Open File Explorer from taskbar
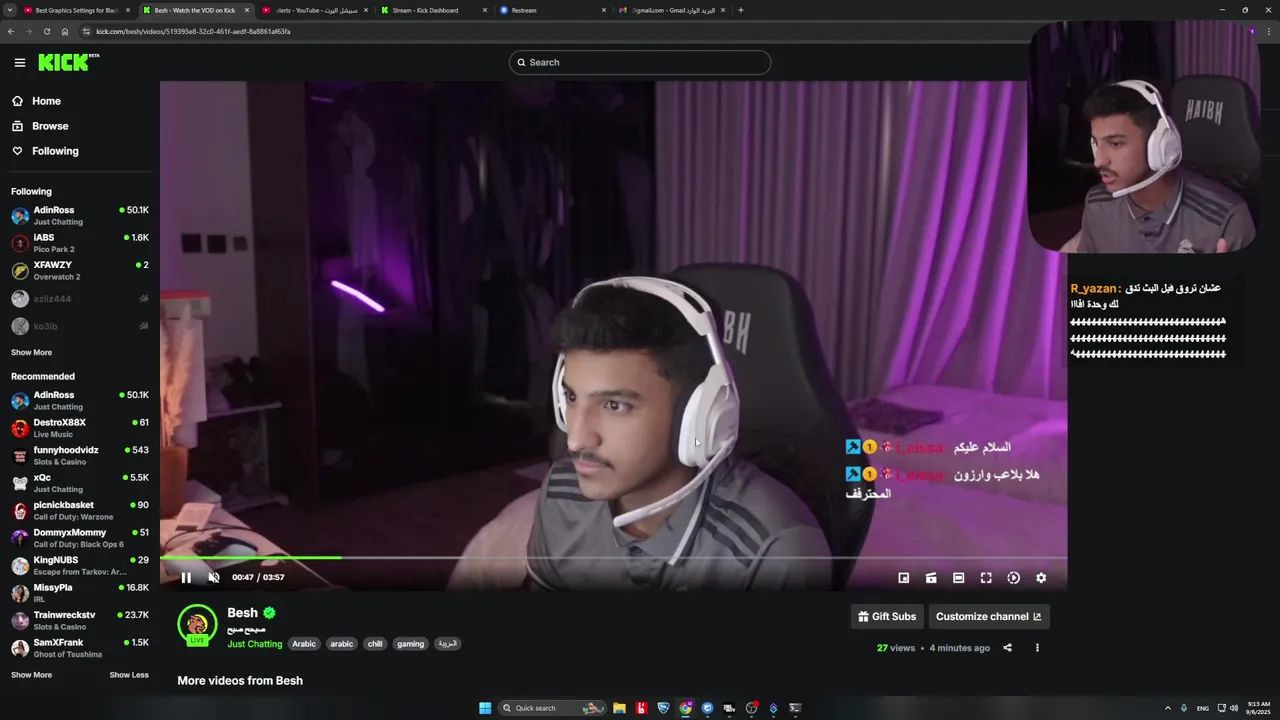1280x720 pixels. (x=619, y=708)
